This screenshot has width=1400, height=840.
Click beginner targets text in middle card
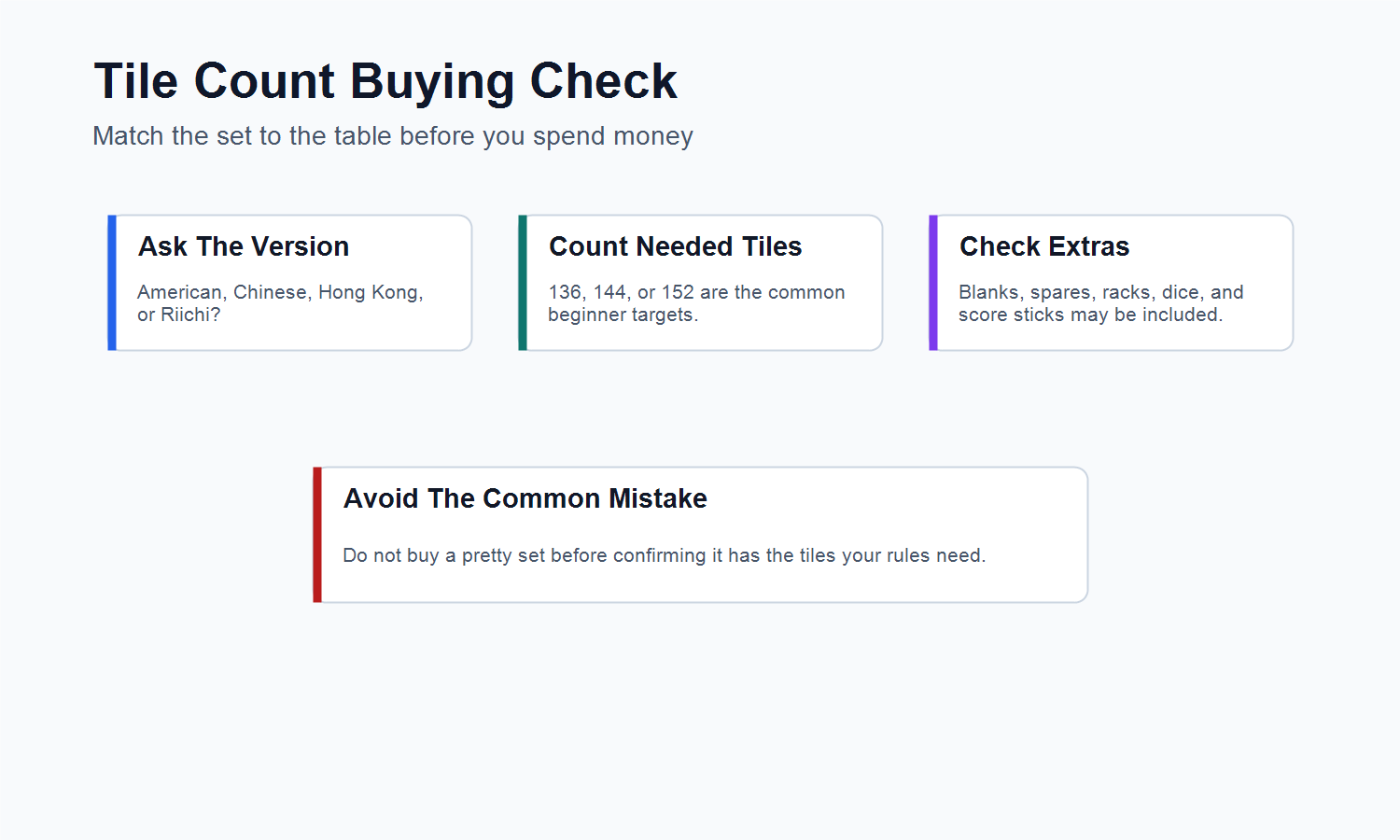[x=623, y=315]
